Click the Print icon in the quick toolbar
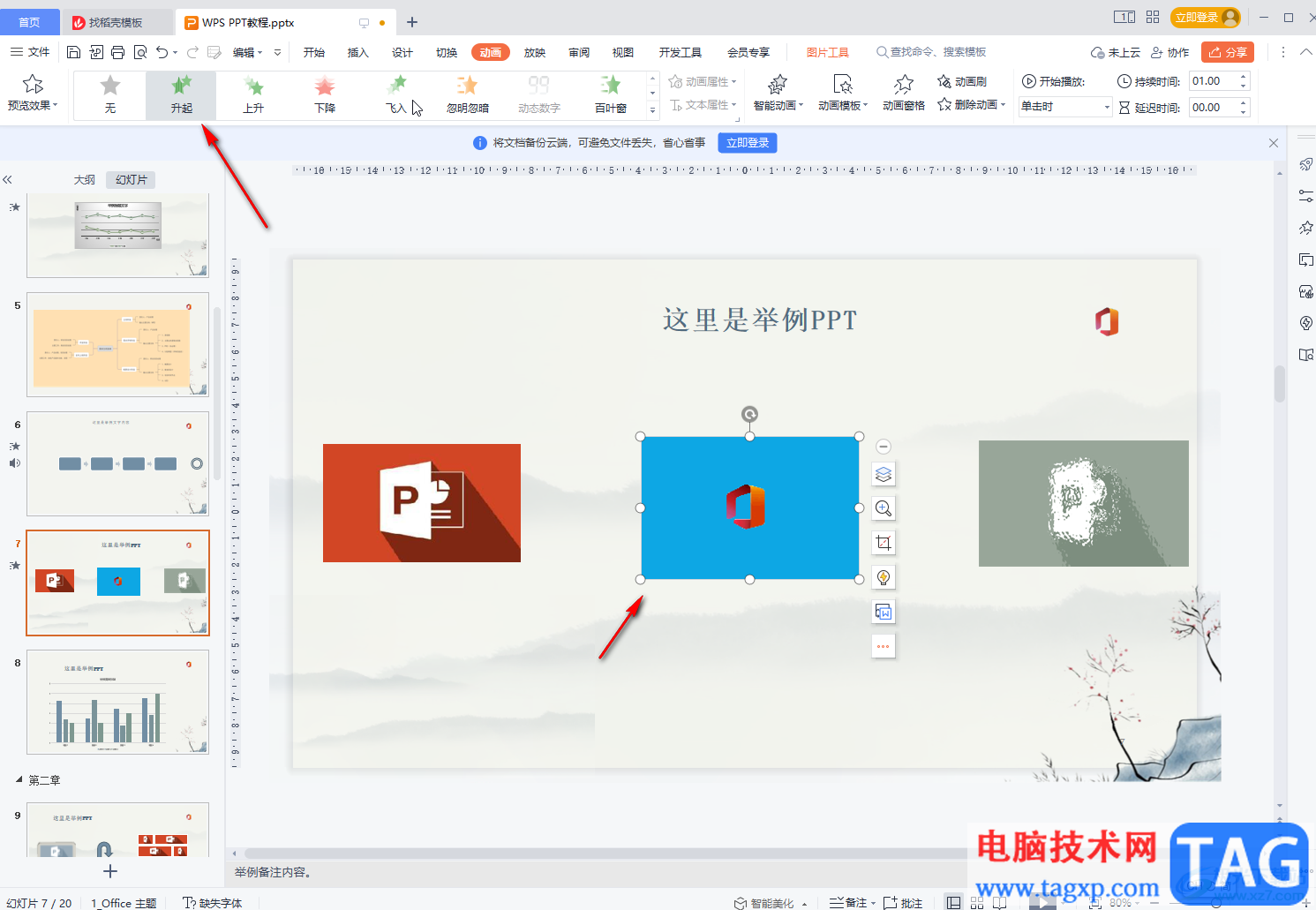Screen dimensions: 1316x910 pos(118,52)
